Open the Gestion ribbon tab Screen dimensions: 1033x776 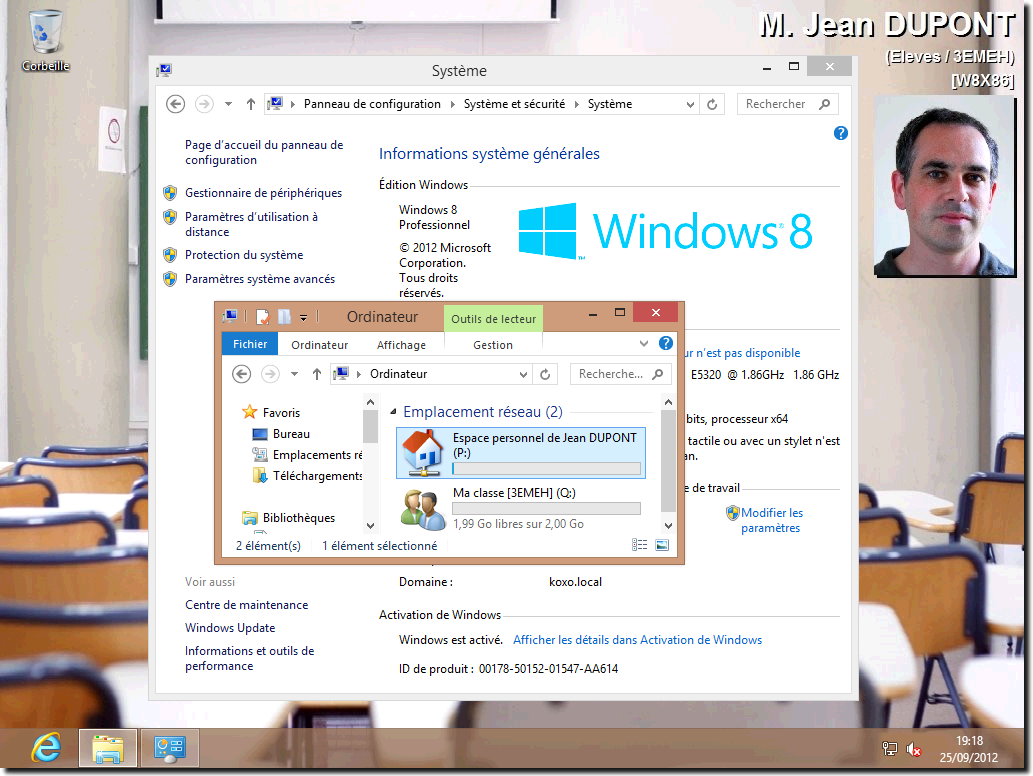(x=493, y=345)
